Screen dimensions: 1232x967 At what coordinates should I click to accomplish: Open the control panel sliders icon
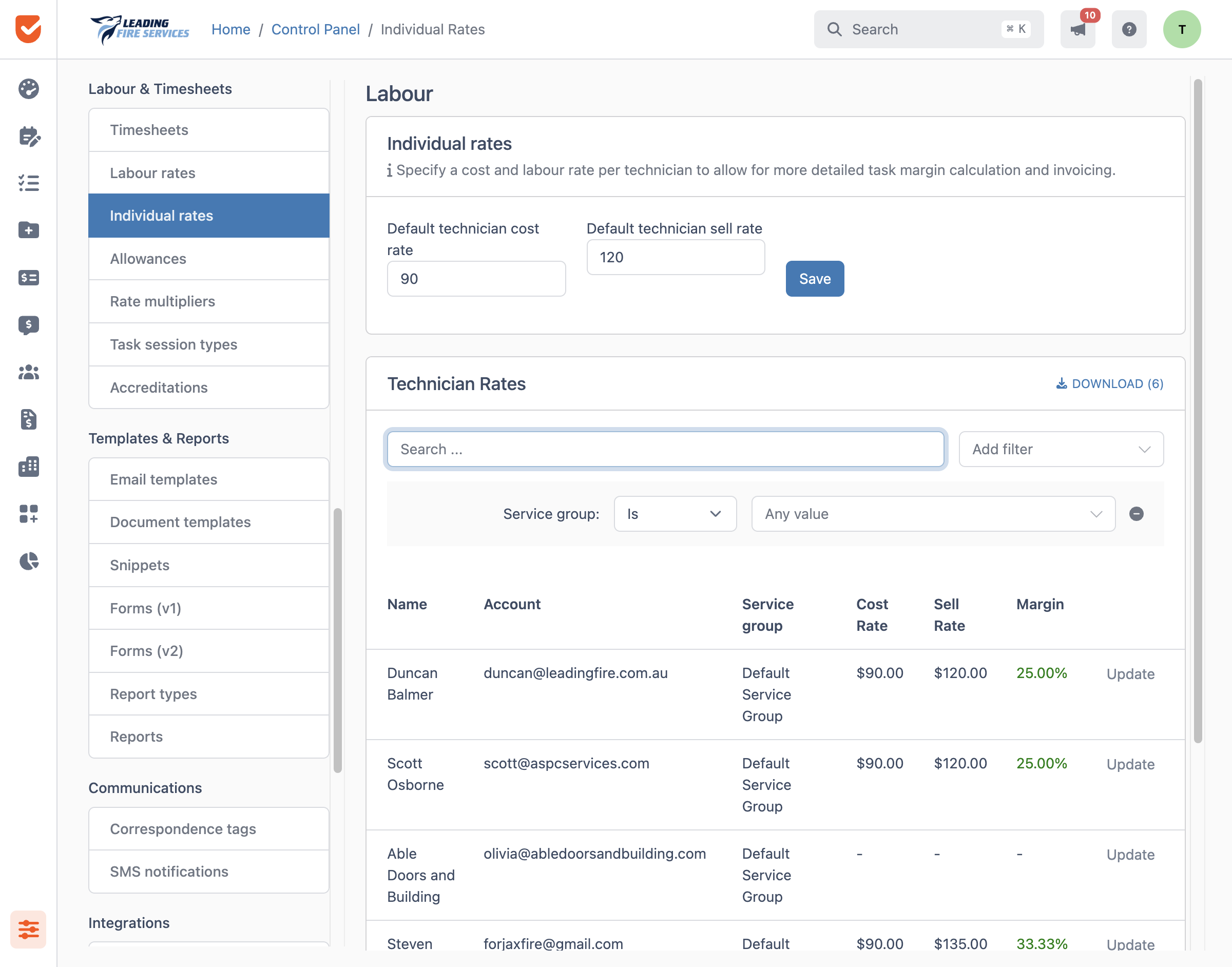coord(28,929)
